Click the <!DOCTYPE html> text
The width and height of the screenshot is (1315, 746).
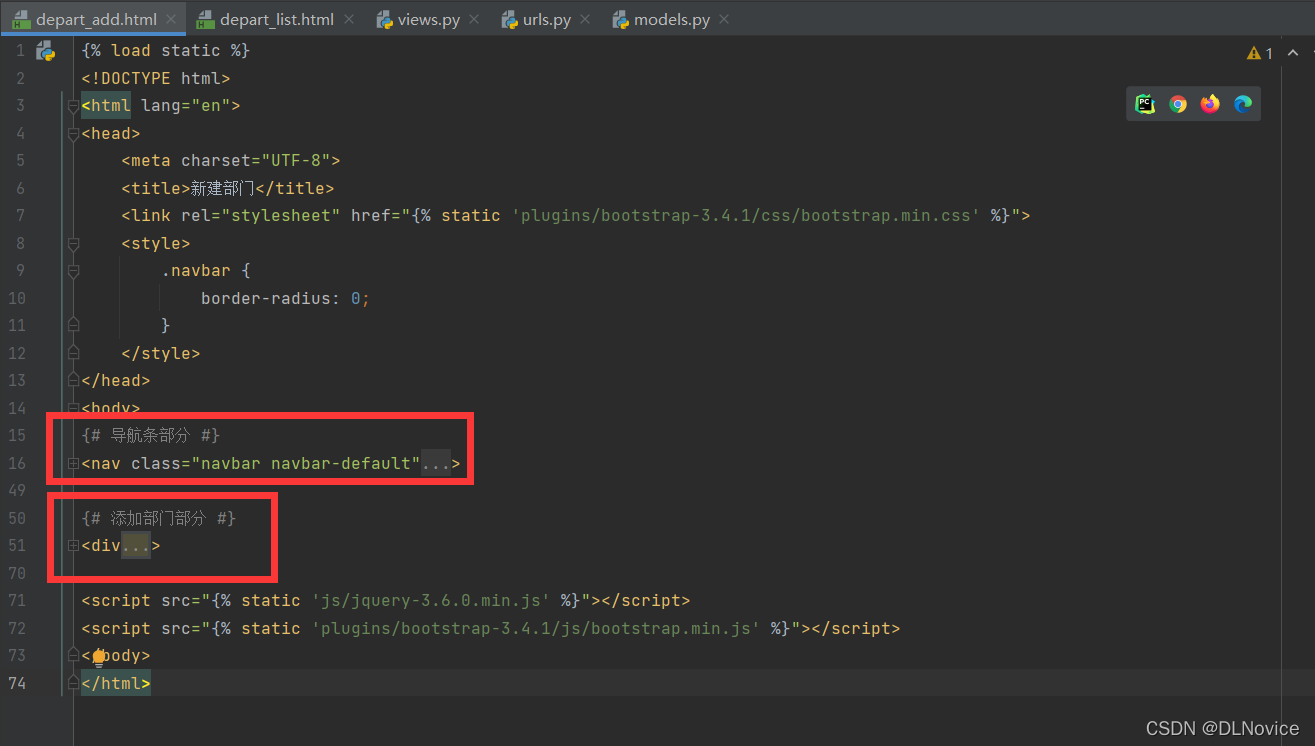156,78
